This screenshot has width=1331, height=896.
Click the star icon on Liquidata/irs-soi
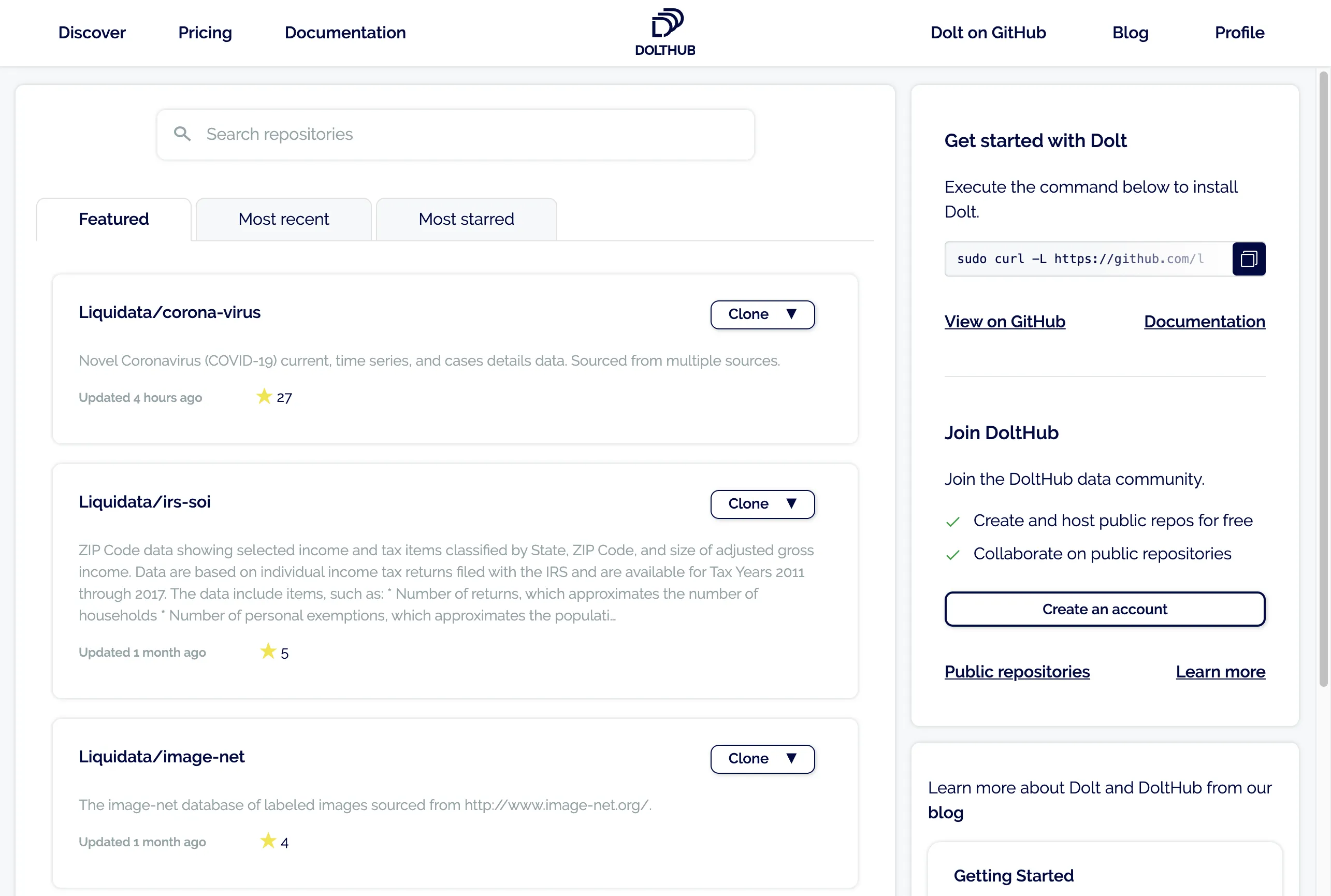click(x=268, y=652)
